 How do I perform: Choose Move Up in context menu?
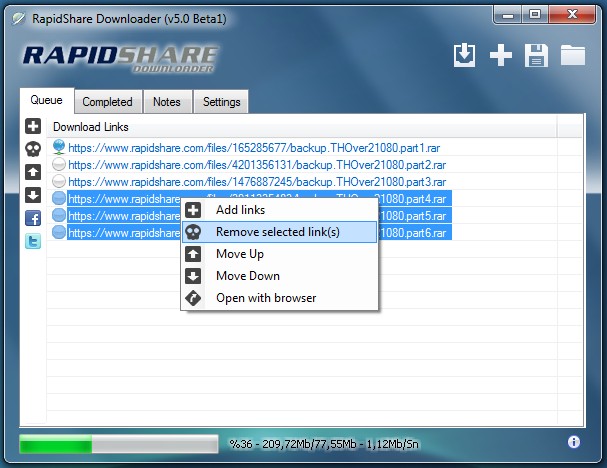tap(279, 254)
